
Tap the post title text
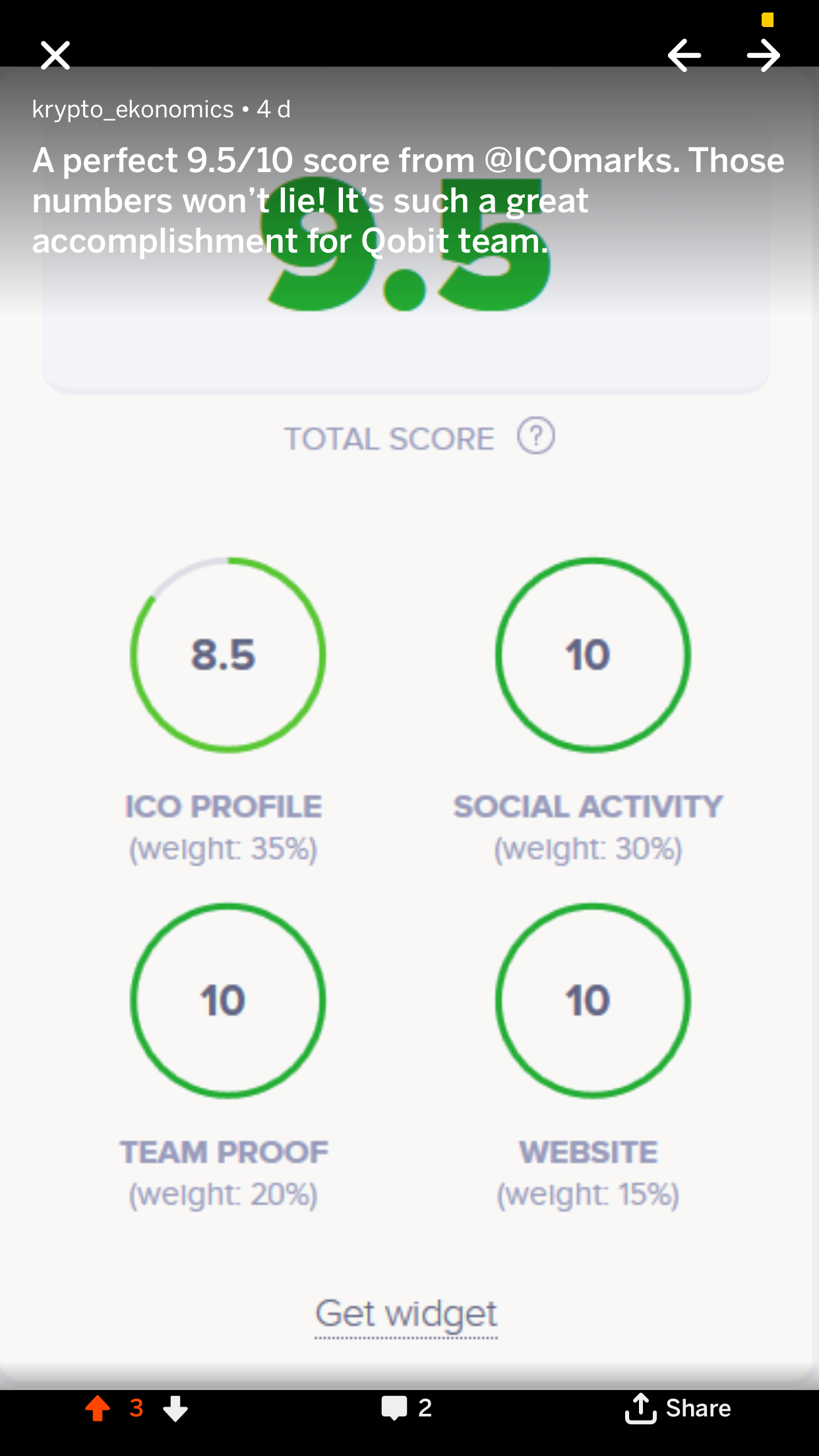coord(408,200)
